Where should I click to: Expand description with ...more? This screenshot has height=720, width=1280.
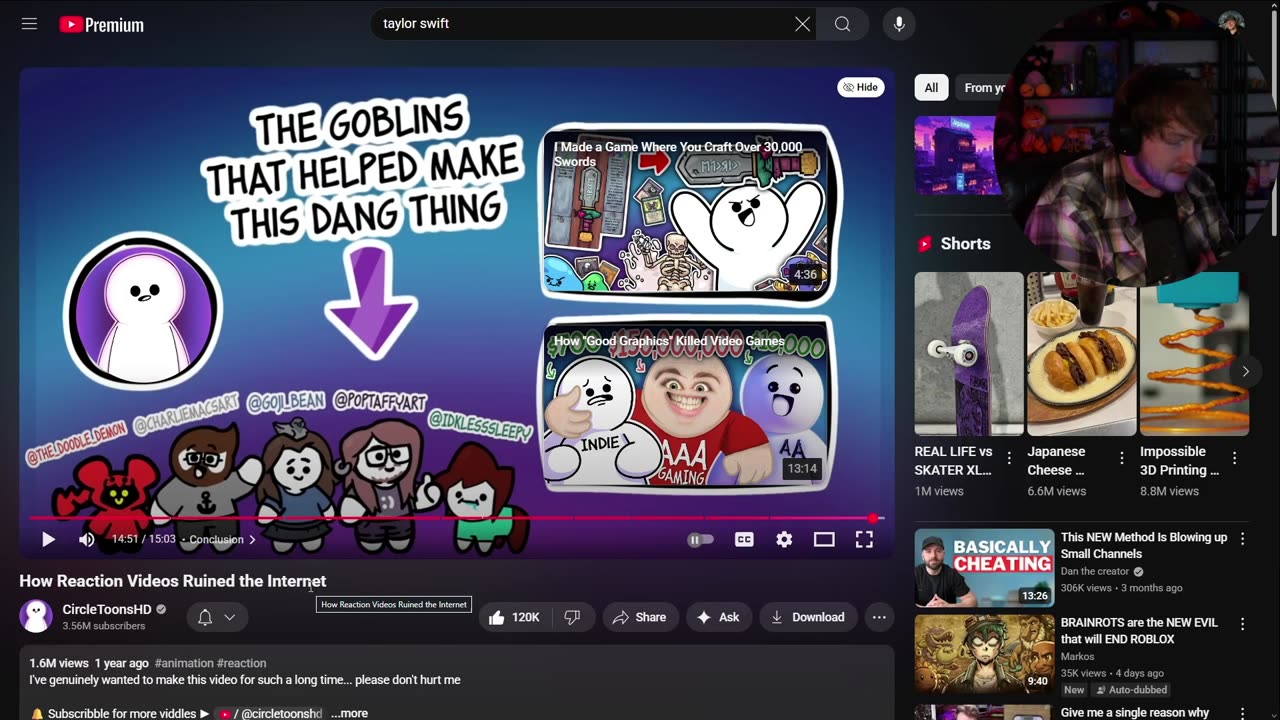(x=349, y=713)
